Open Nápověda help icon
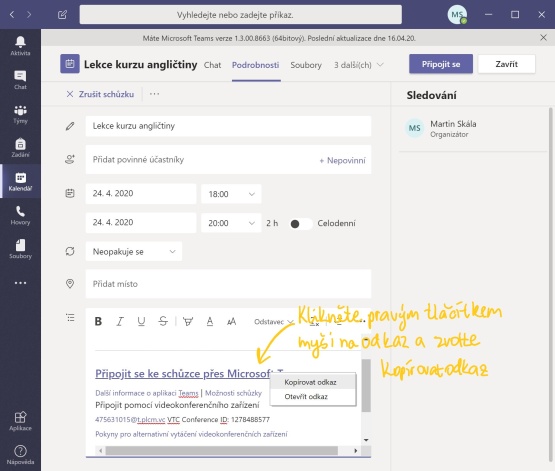The height and width of the screenshot is (471, 555). [20, 455]
